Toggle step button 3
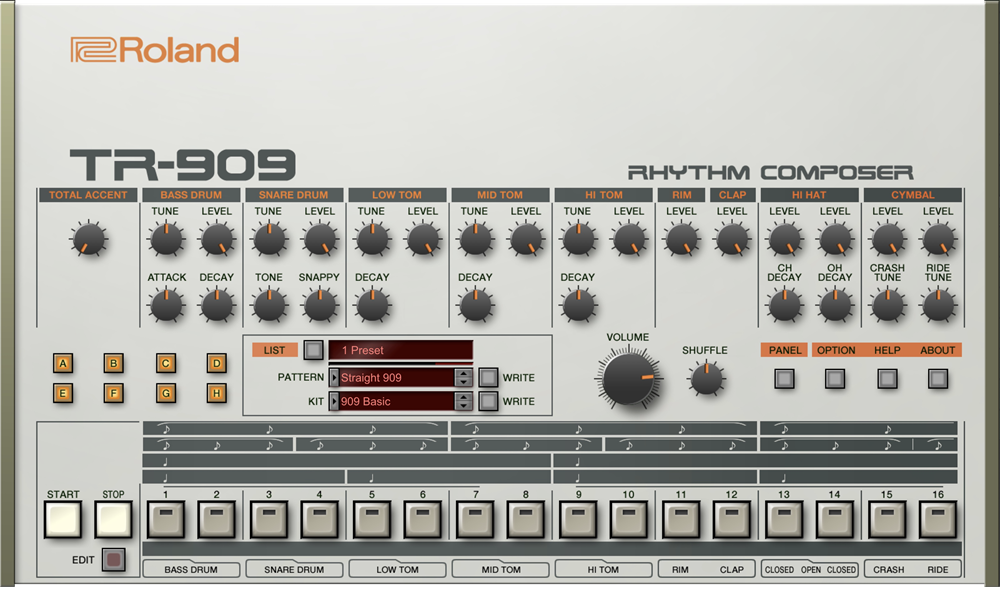 coord(269,519)
